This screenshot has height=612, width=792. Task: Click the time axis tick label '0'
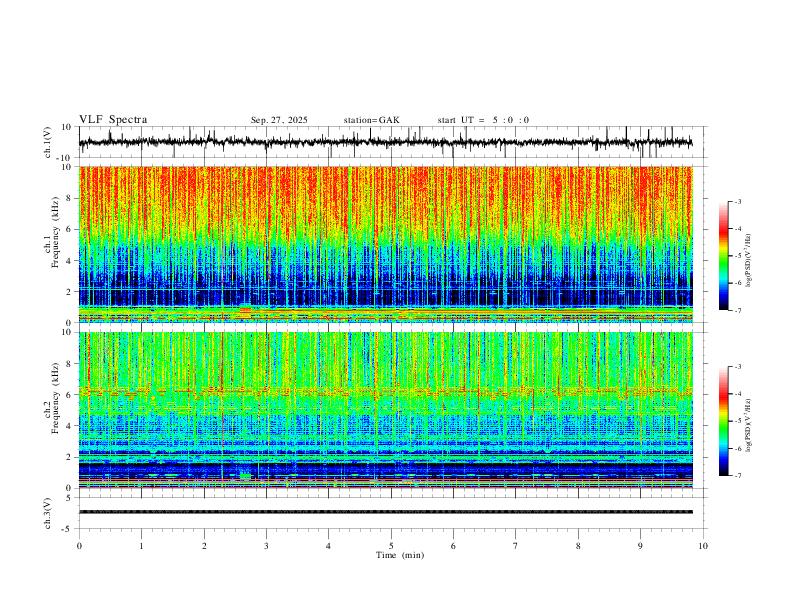point(79,546)
